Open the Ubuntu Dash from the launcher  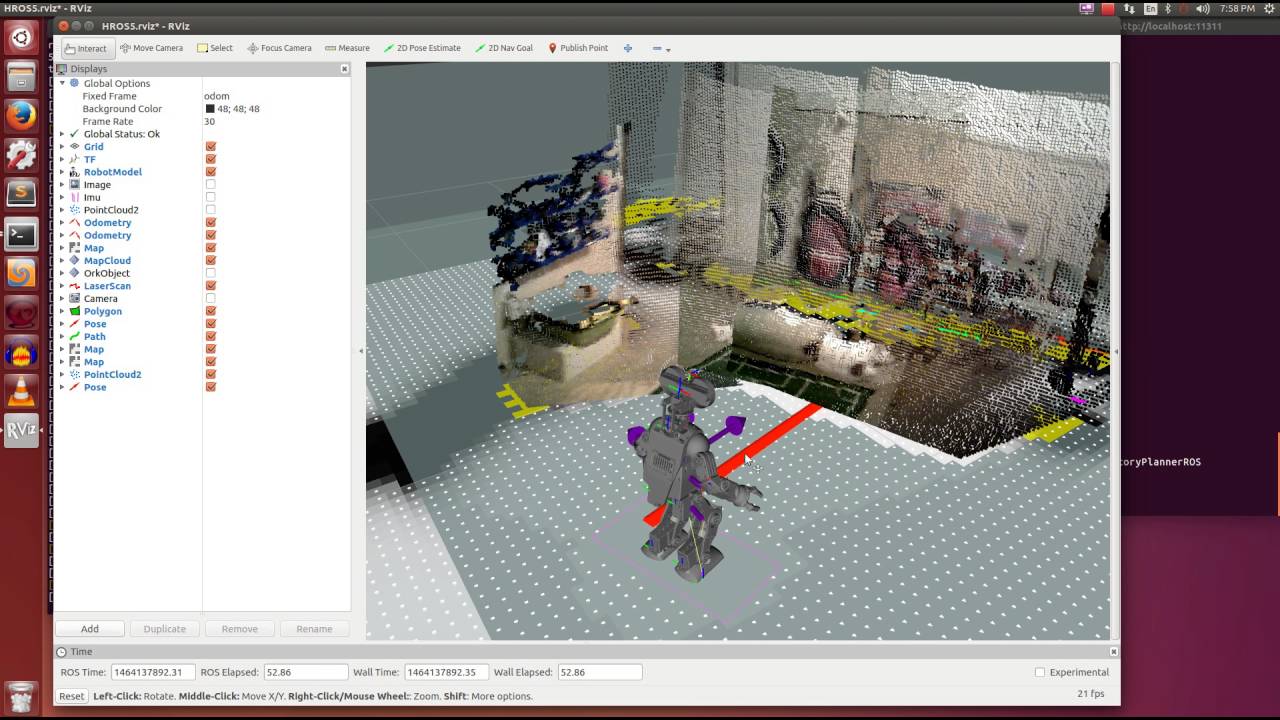click(21, 38)
